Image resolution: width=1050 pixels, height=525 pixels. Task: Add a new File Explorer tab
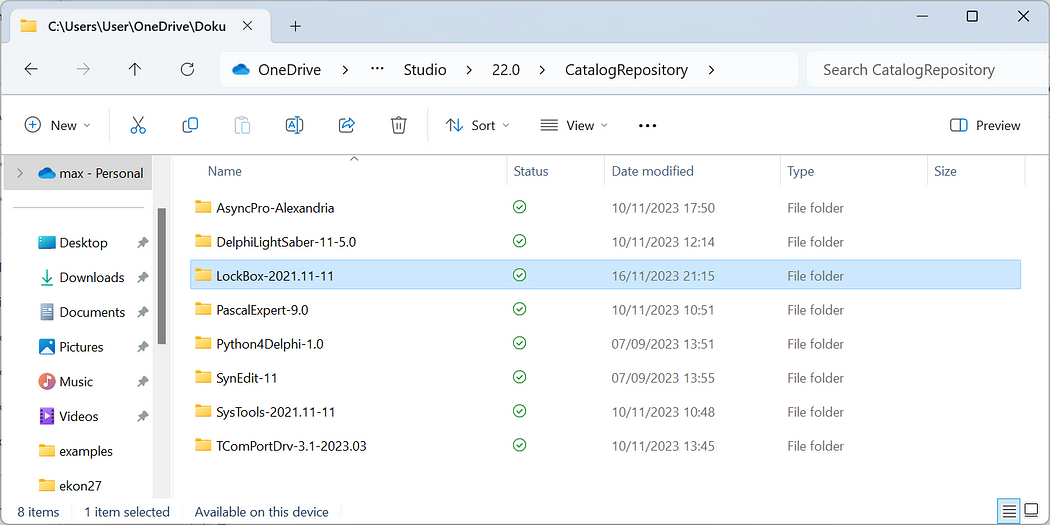tap(295, 26)
